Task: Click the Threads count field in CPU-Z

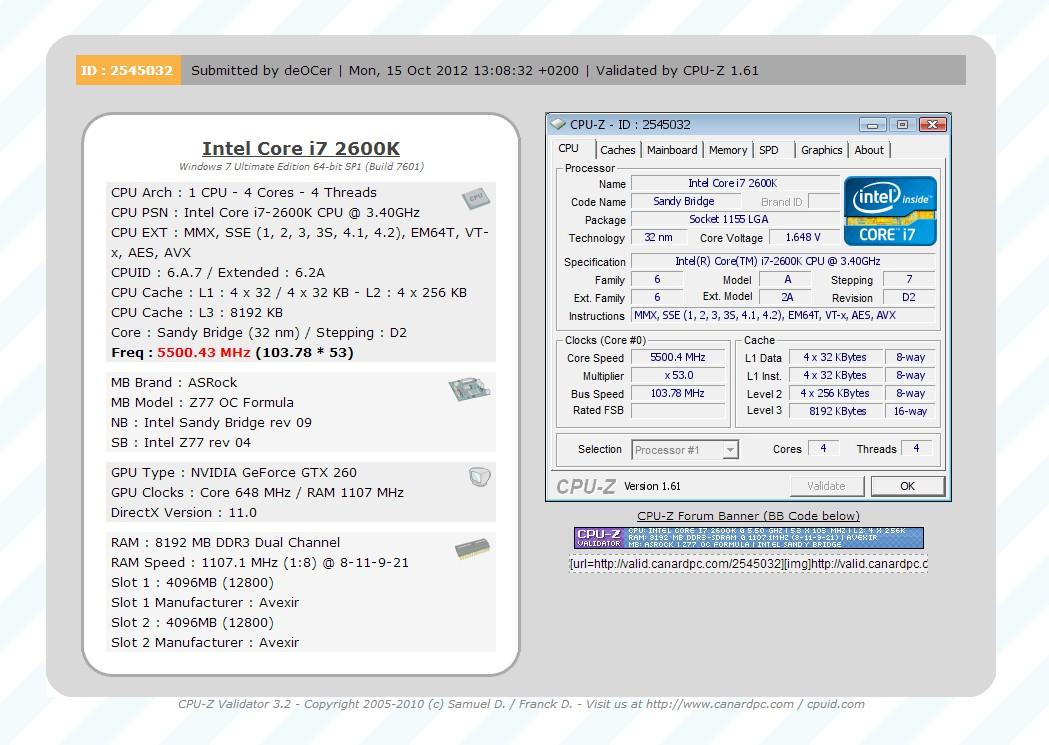Action: point(916,448)
